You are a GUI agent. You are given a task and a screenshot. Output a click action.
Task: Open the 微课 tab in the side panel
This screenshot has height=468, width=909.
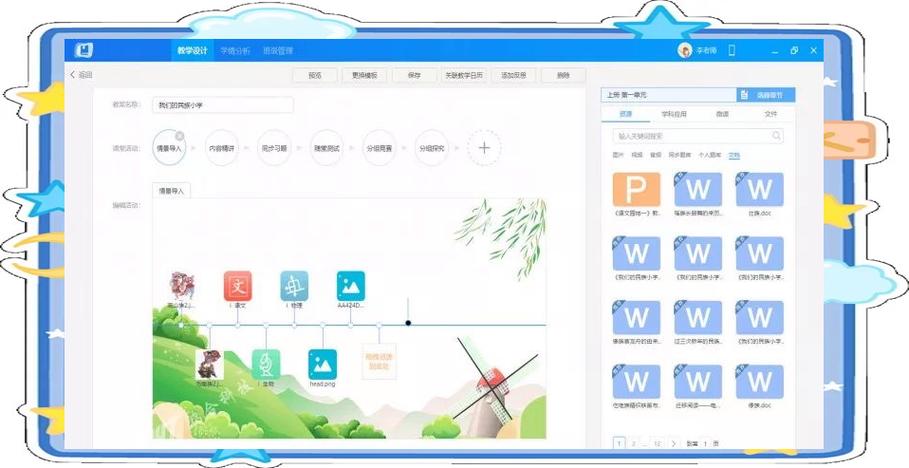coord(722,114)
